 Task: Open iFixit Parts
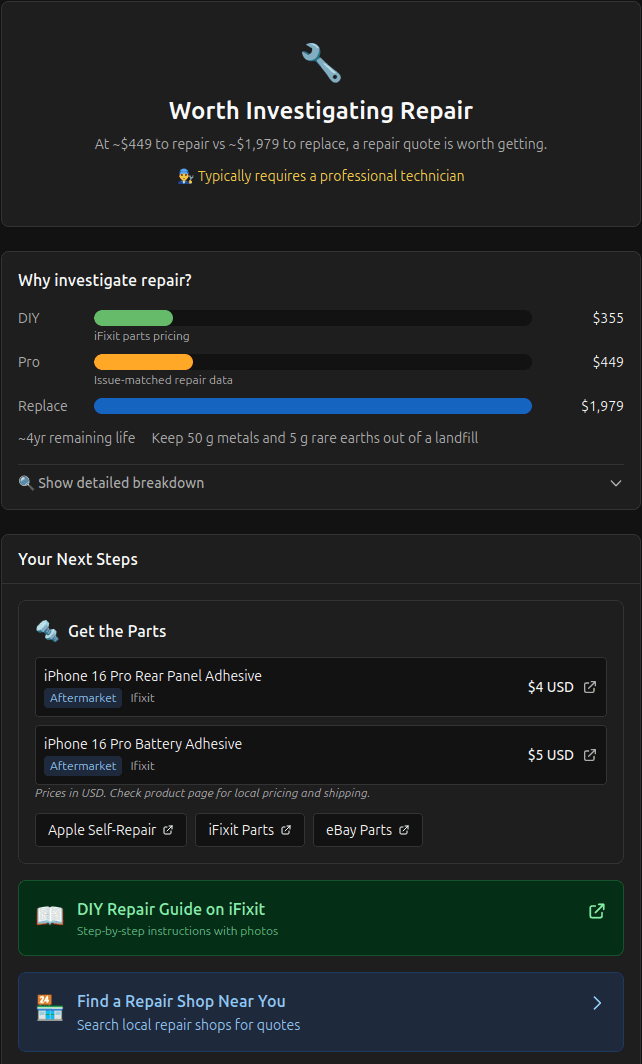coord(249,829)
